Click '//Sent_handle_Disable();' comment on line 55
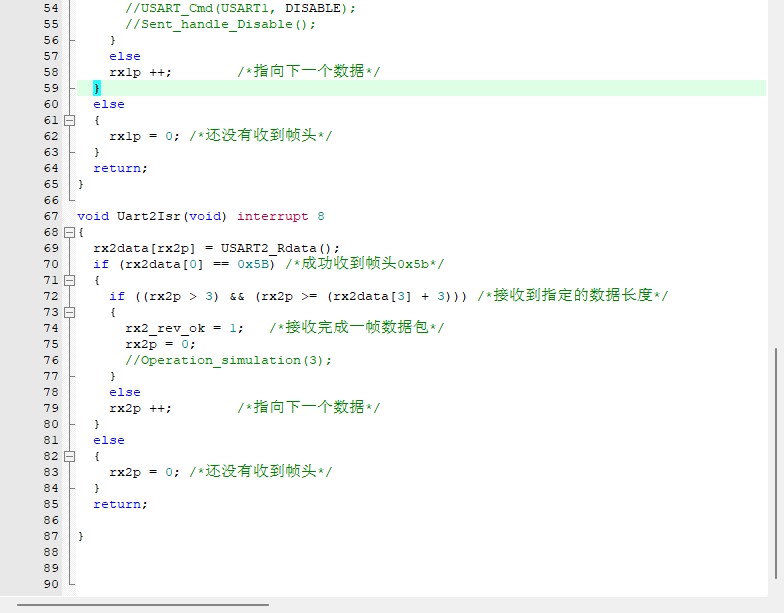784x613 pixels. coord(220,24)
